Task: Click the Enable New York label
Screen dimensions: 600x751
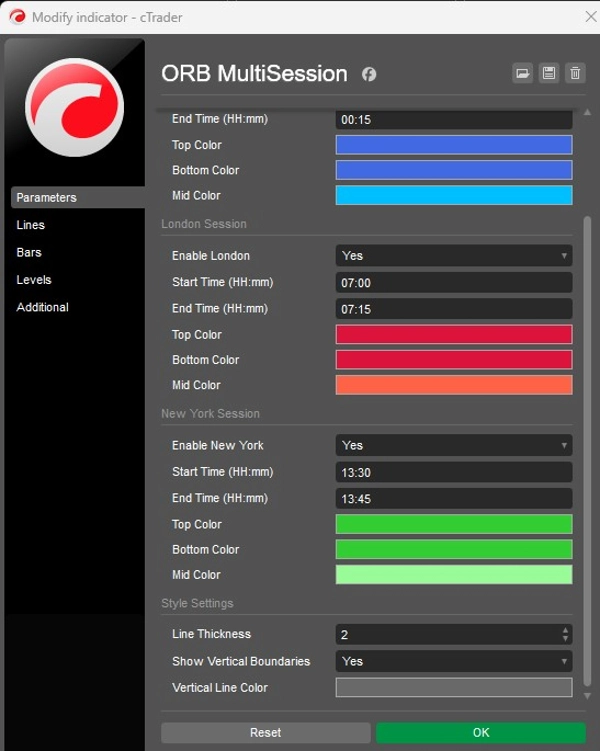Action: 218,445
